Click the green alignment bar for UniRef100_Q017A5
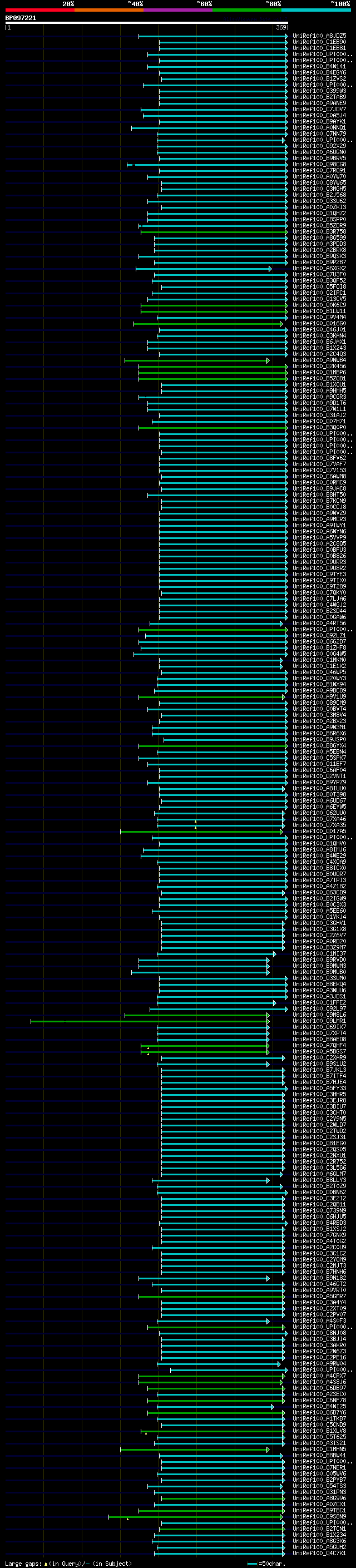356x1568 pixels. click(201, 832)
